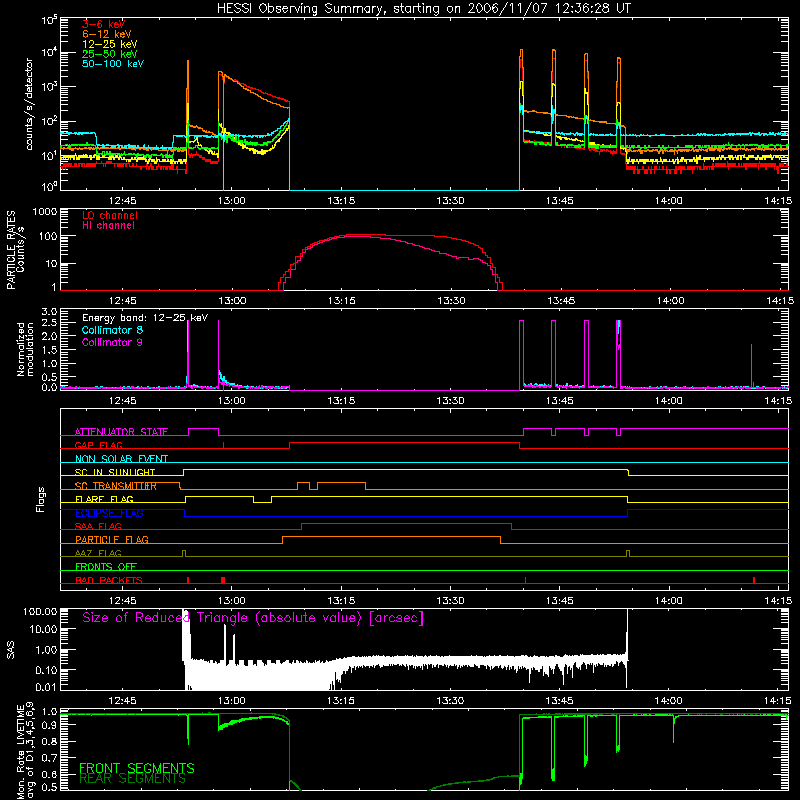This screenshot has height=800, width=800.
Task: Click the SC IN SUNLIGHT flag label
Action: [115, 472]
